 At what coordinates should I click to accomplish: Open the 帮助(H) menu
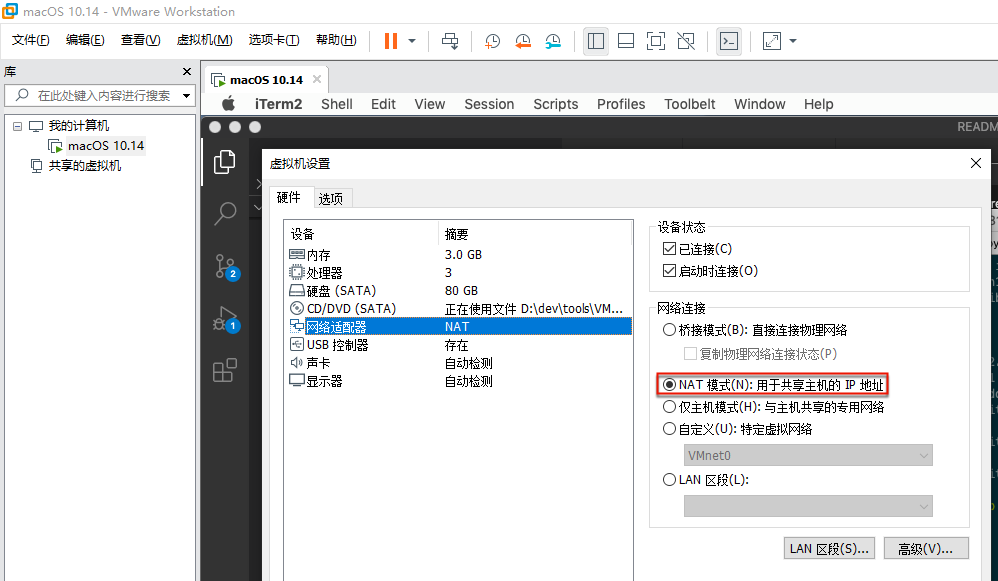coord(336,40)
